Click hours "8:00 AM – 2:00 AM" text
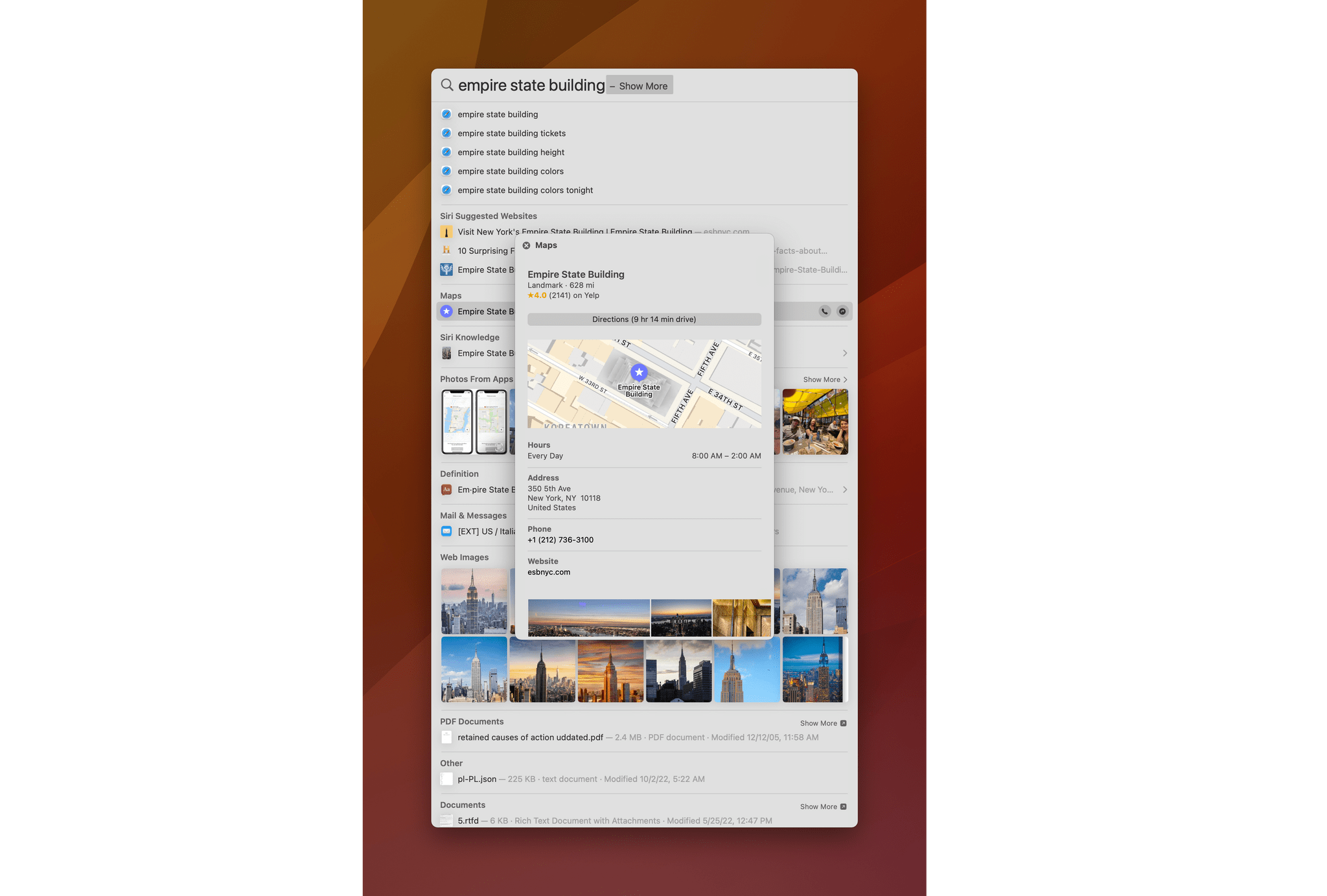 [726, 456]
